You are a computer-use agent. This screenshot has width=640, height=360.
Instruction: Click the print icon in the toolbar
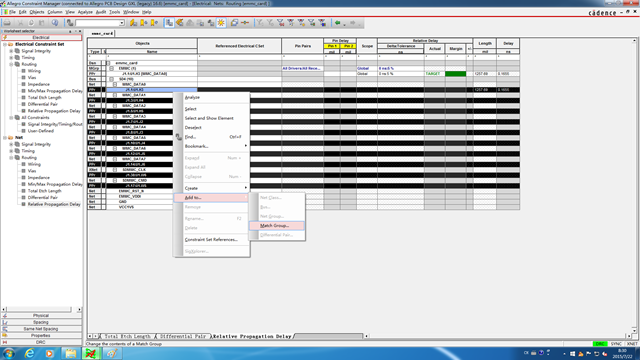point(7,23)
